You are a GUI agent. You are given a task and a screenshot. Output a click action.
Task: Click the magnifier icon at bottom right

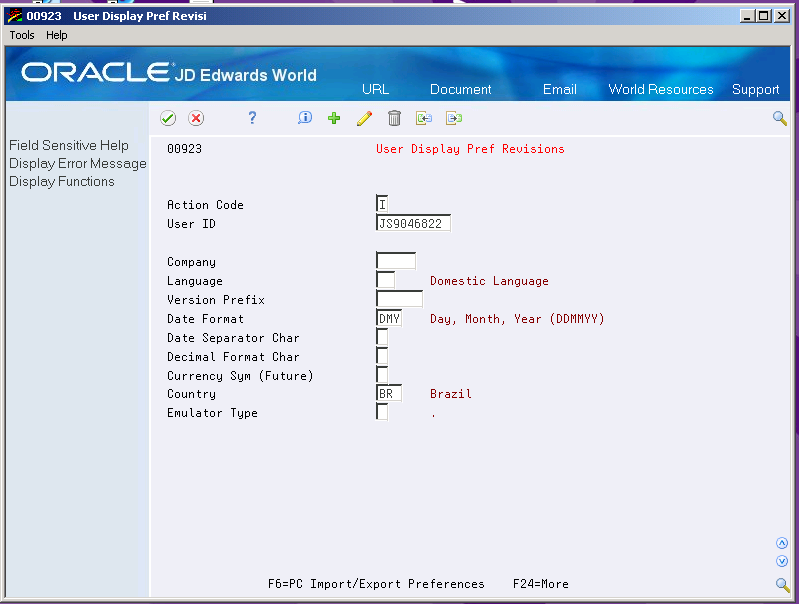point(782,584)
